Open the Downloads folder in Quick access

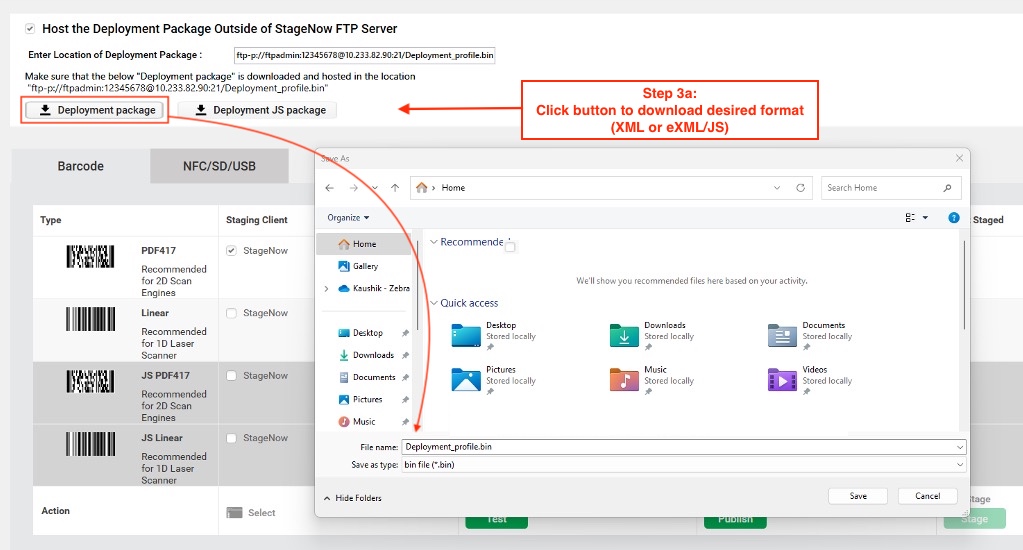(x=624, y=335)
